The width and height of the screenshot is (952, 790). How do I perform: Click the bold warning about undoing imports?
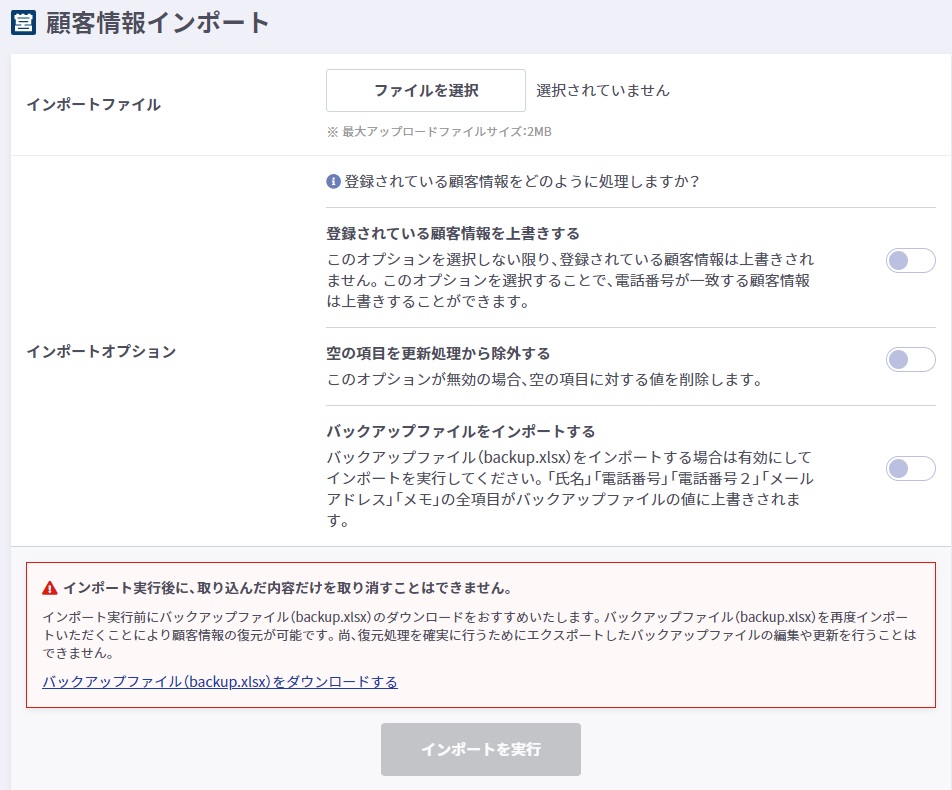[288, 588]
